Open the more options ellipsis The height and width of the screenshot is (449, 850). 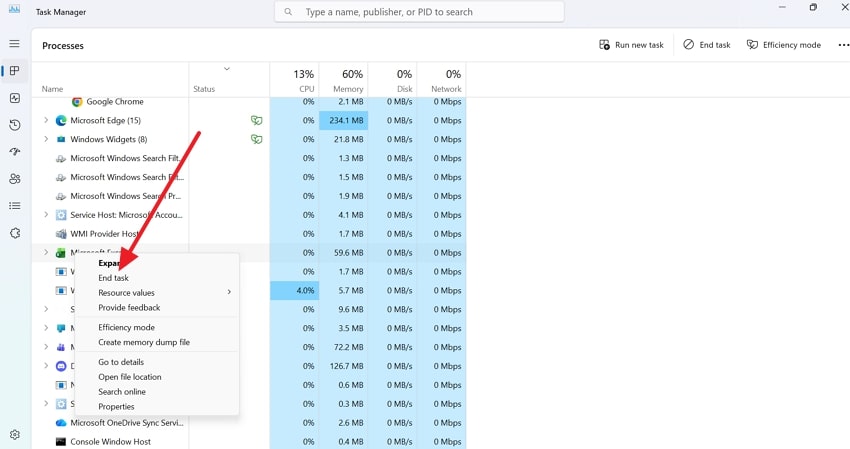pos(843,45)
